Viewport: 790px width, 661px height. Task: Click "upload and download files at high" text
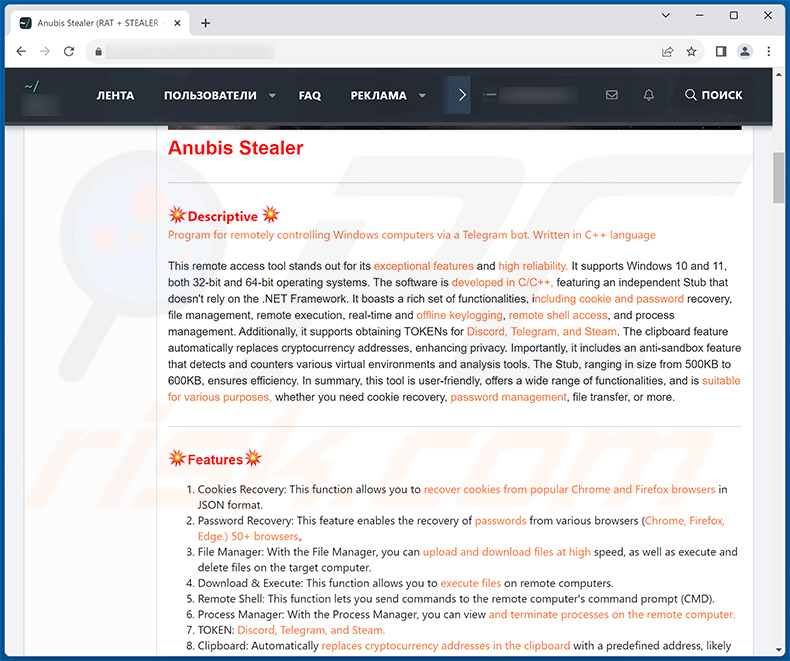coord(506,552)
